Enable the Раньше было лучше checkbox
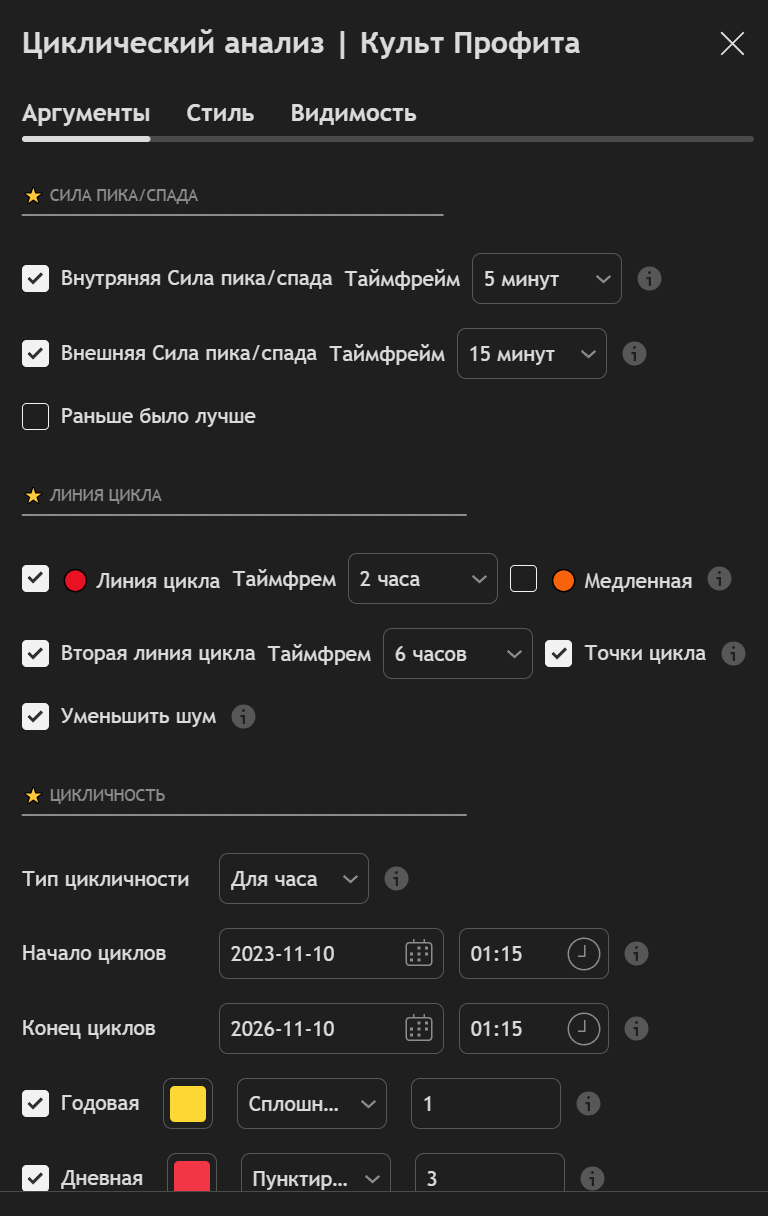Image resolution: width=768 pixels, height=1216 pixels. (x=36, y=416)
